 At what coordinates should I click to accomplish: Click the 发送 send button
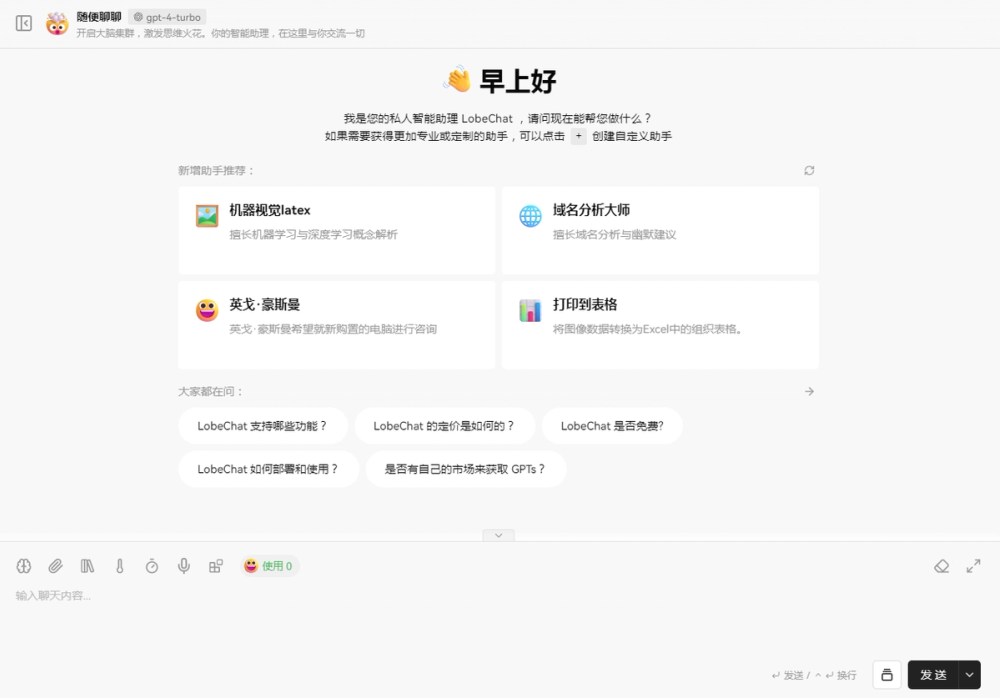coord(933,675)
